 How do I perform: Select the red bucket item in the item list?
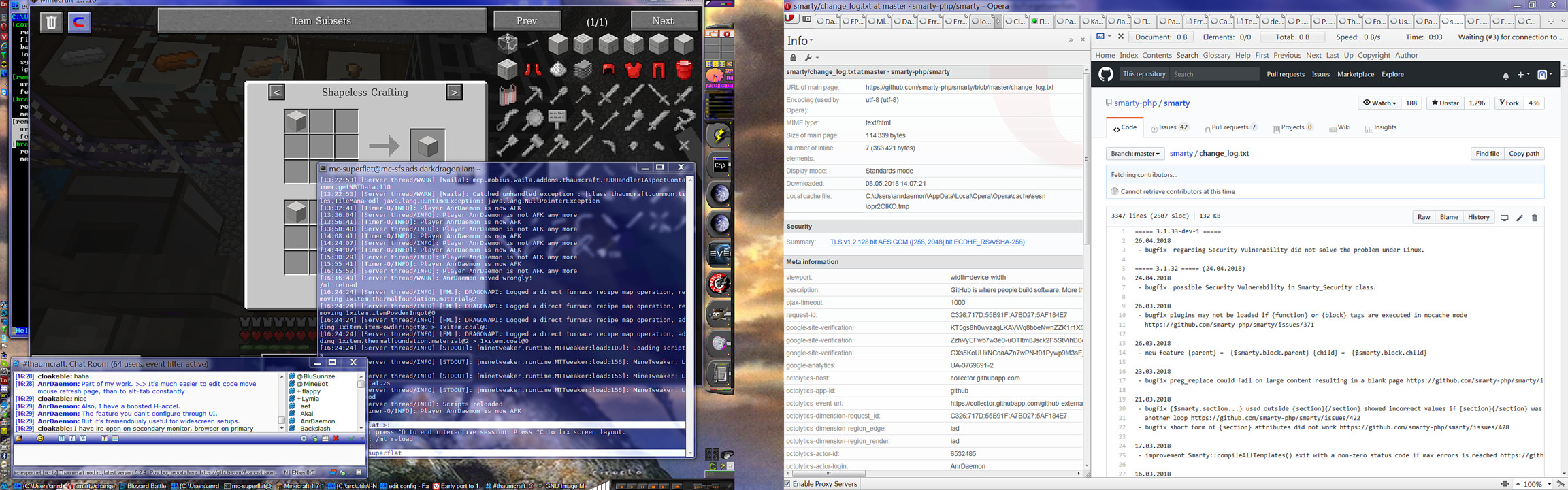684,69
